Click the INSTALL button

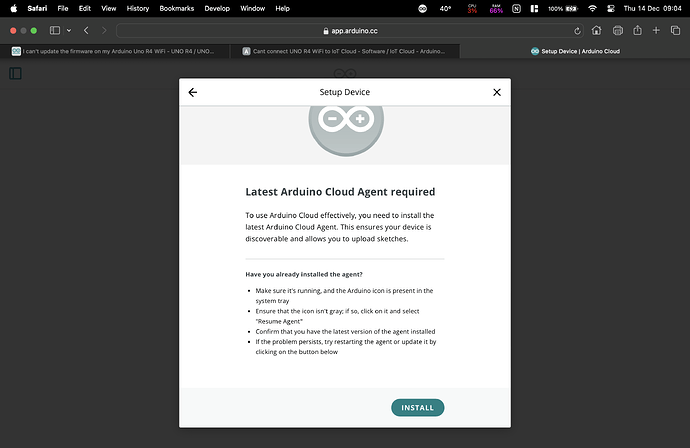coord(417,408)
